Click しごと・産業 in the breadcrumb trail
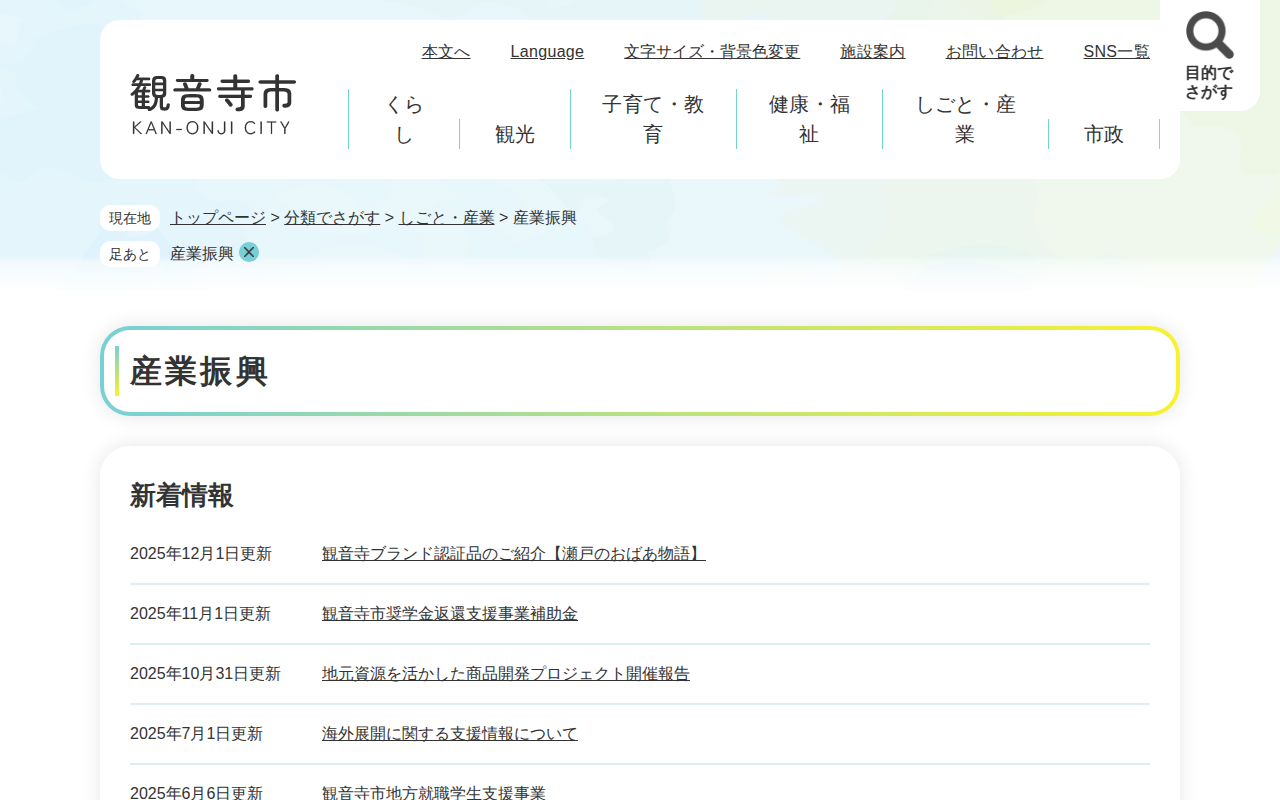 [447, 218]
